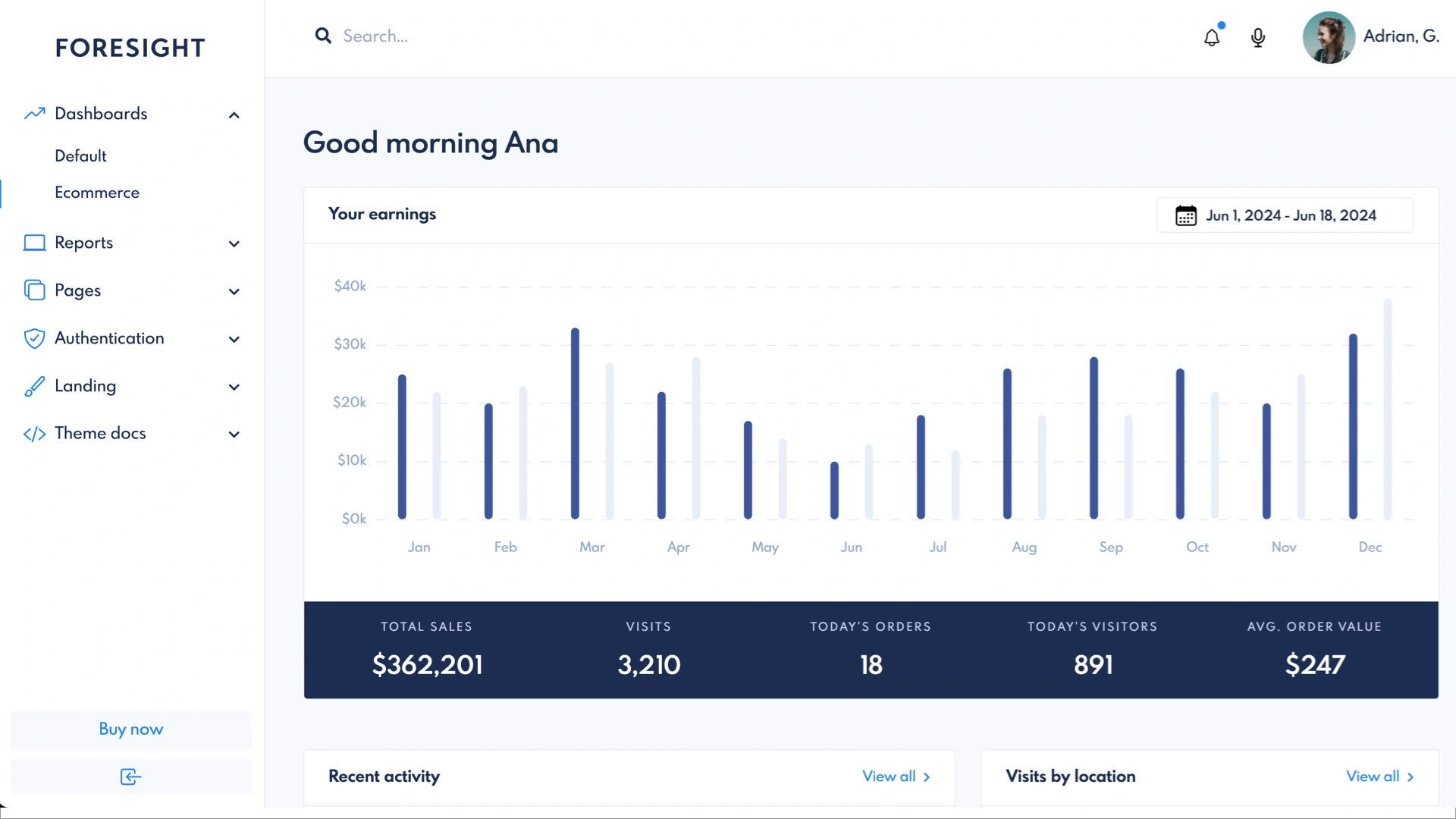Activate the microphone search icon
Screen dimensions: 1456x819
tap(1258, 36)
